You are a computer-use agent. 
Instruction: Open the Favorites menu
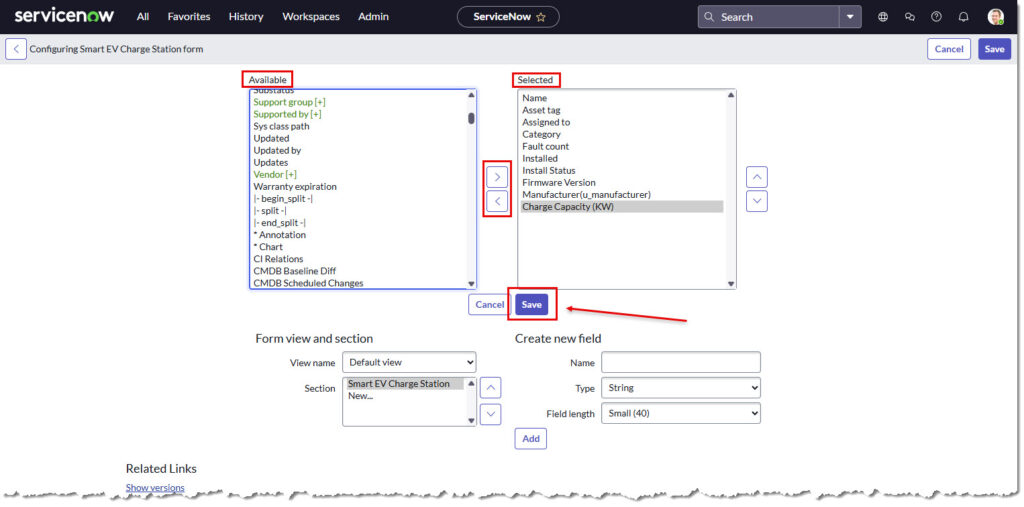tap(189, 17)
